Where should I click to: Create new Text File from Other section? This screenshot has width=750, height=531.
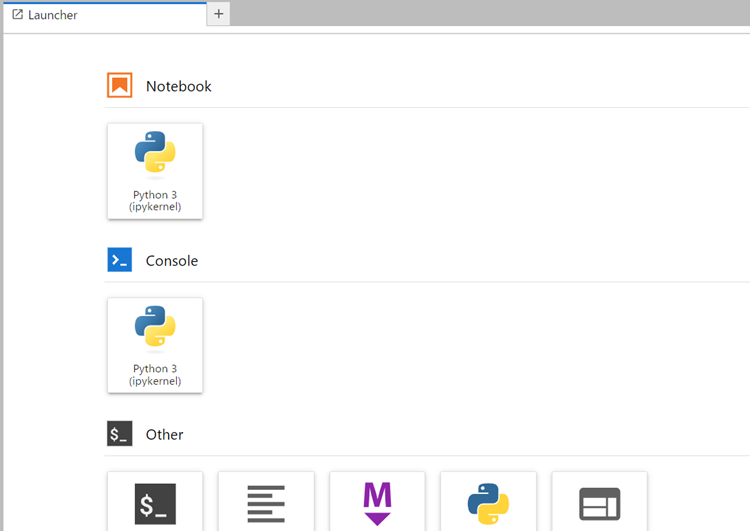[266, 501]
